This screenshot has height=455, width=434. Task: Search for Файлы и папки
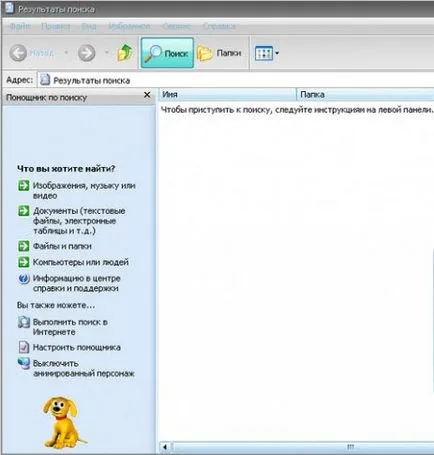click(x=62, y=246)
